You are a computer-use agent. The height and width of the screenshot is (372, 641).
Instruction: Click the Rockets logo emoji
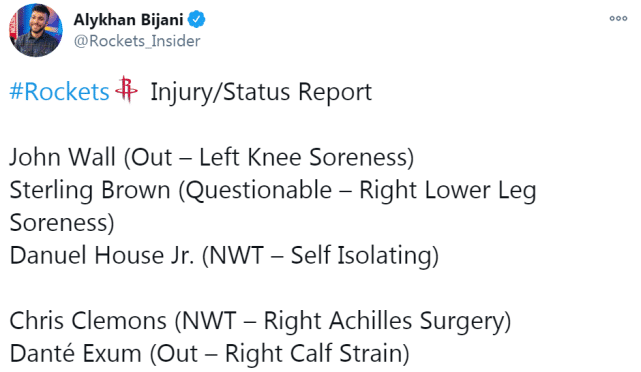coord(126,89)
